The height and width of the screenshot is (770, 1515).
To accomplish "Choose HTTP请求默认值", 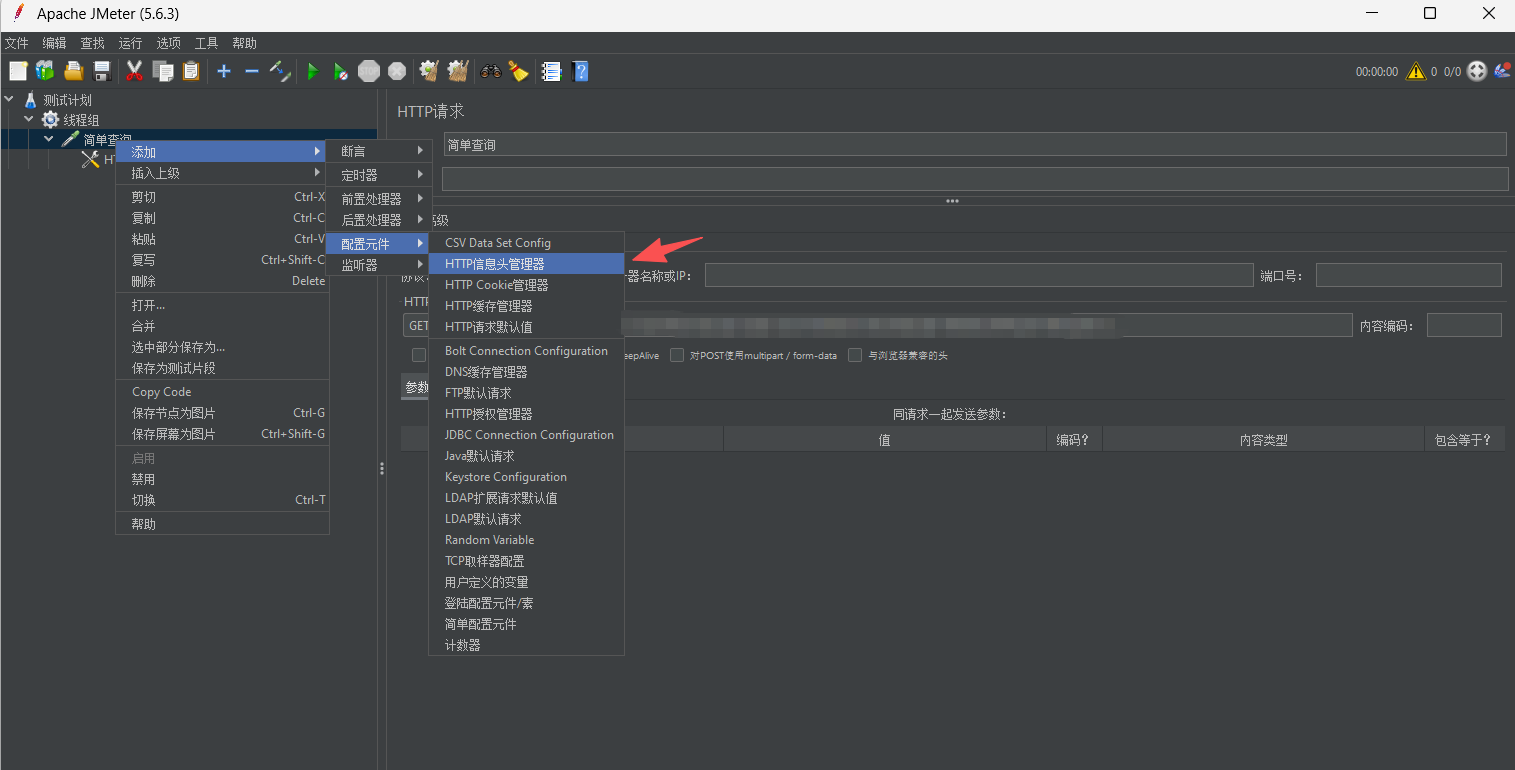I will [x=526, y=327].
